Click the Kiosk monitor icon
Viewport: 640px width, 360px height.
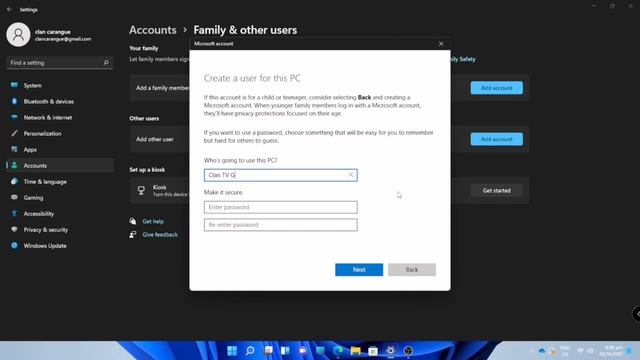point(141,190)
